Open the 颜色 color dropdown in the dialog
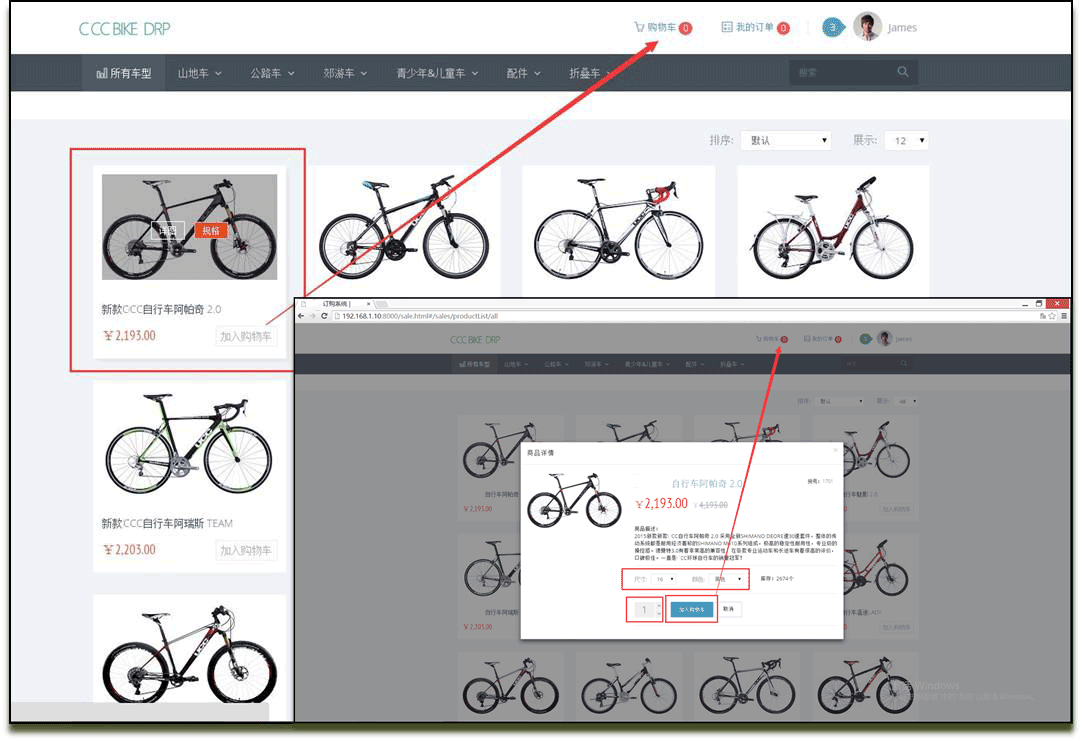1082x741 pixels. (x=727, y=579)
